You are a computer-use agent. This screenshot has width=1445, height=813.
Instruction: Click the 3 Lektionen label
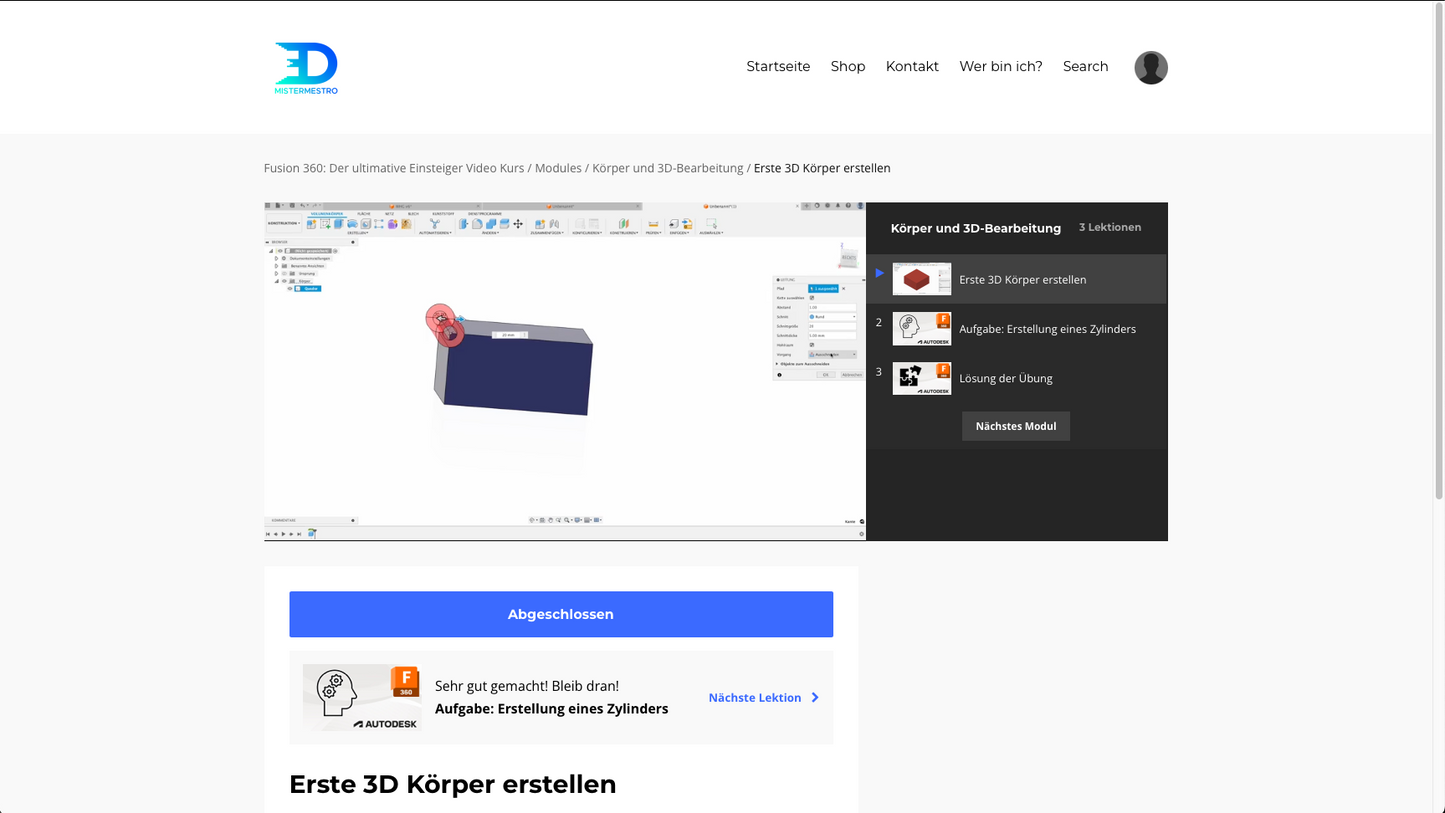1110,228
